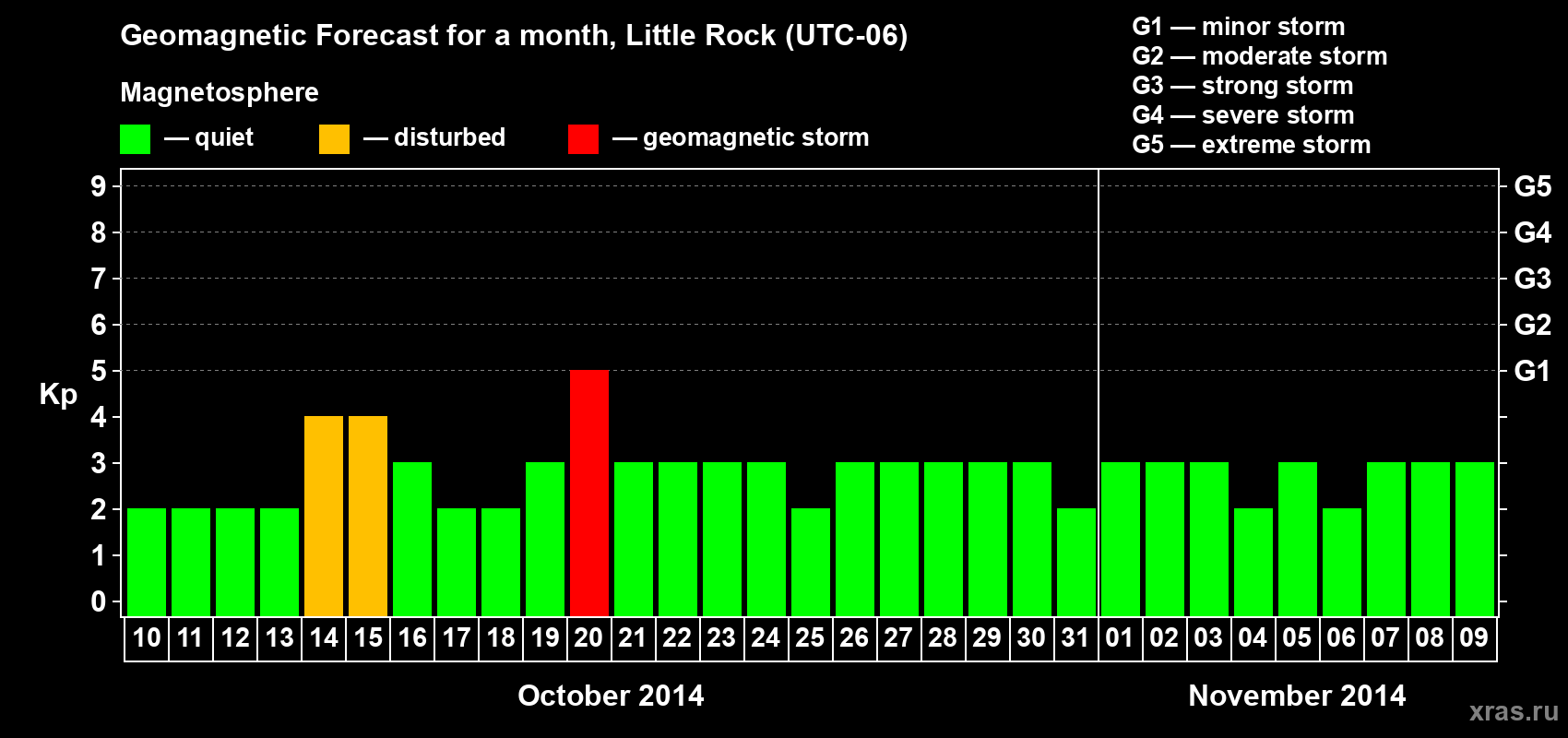The image size is (1568, 738).
Task: Click the 'G2 — moderate storm' legend text
Action: click(x=1260, y=56)
